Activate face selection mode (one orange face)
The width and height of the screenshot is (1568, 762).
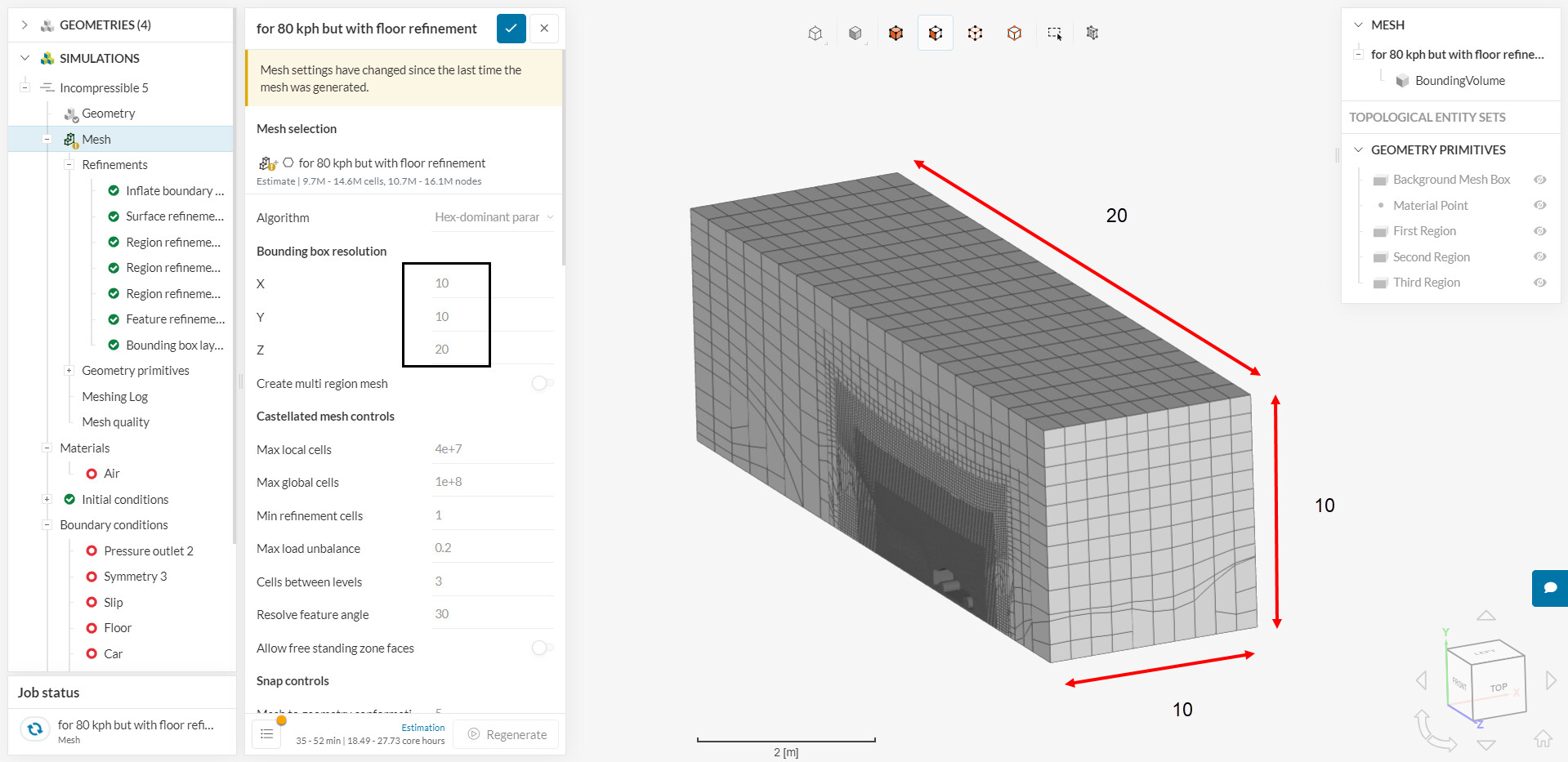click(936, 33)
